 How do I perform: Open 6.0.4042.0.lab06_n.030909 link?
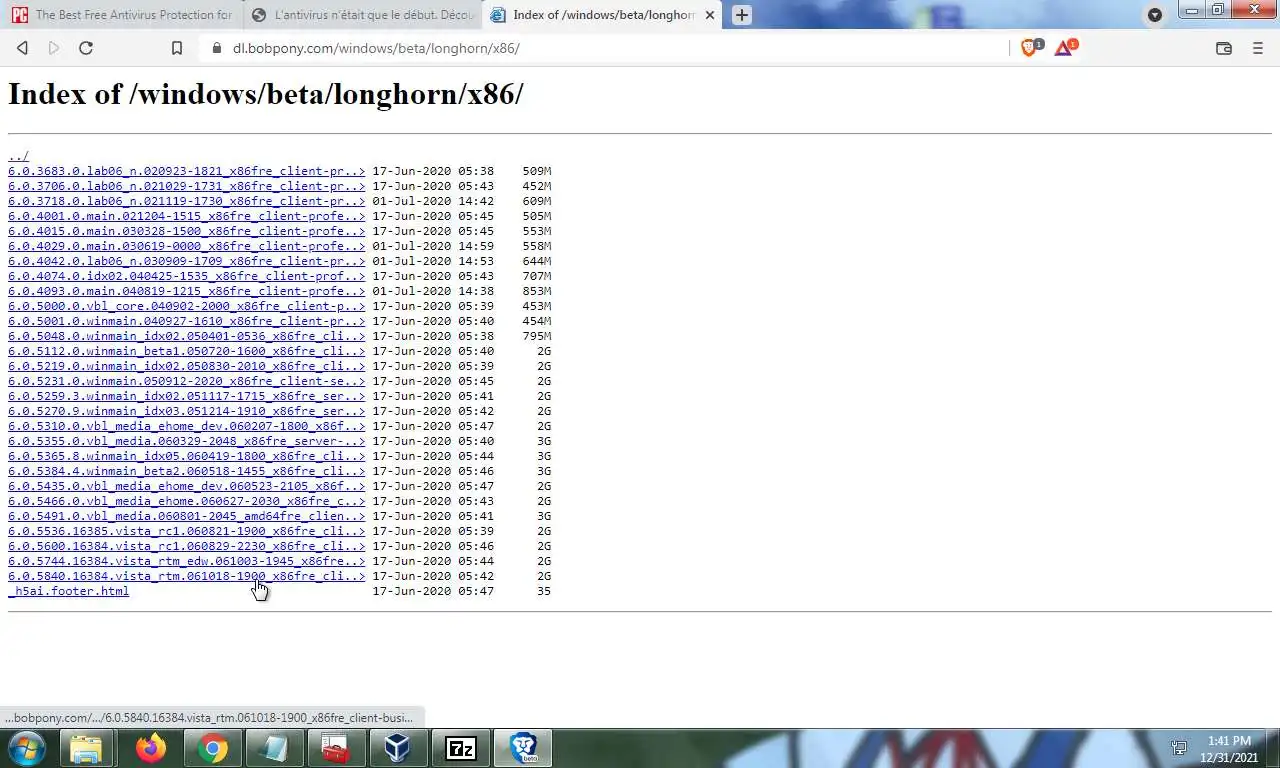click(x=187, y=261)
